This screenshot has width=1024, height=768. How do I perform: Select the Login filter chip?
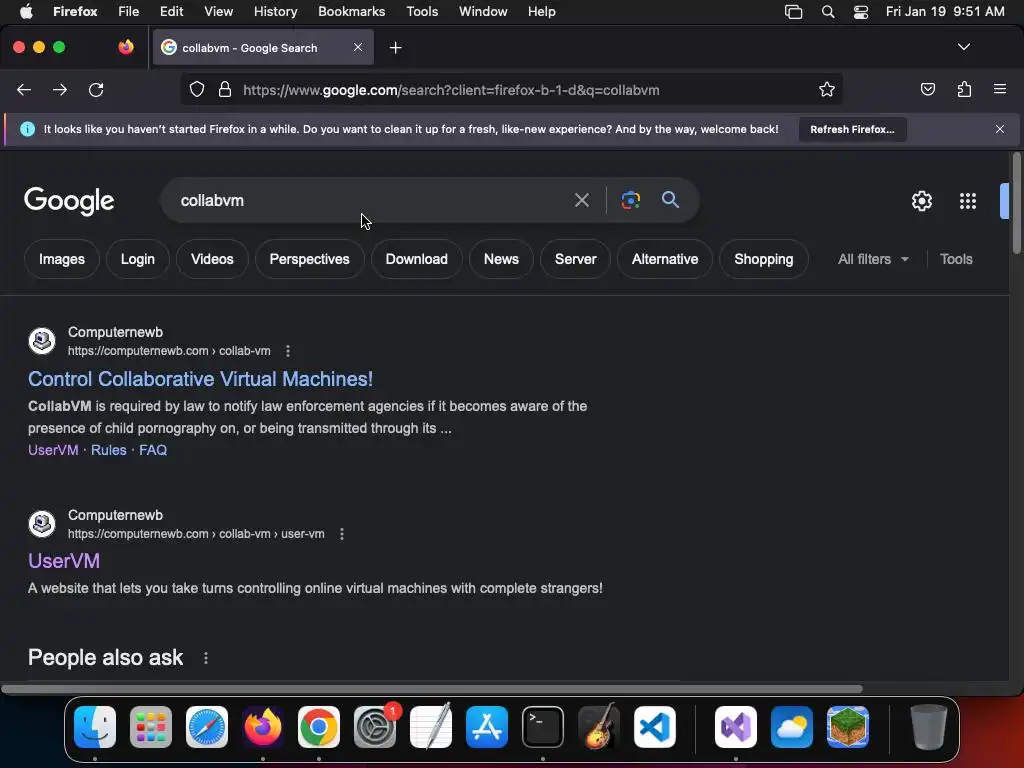138,259
